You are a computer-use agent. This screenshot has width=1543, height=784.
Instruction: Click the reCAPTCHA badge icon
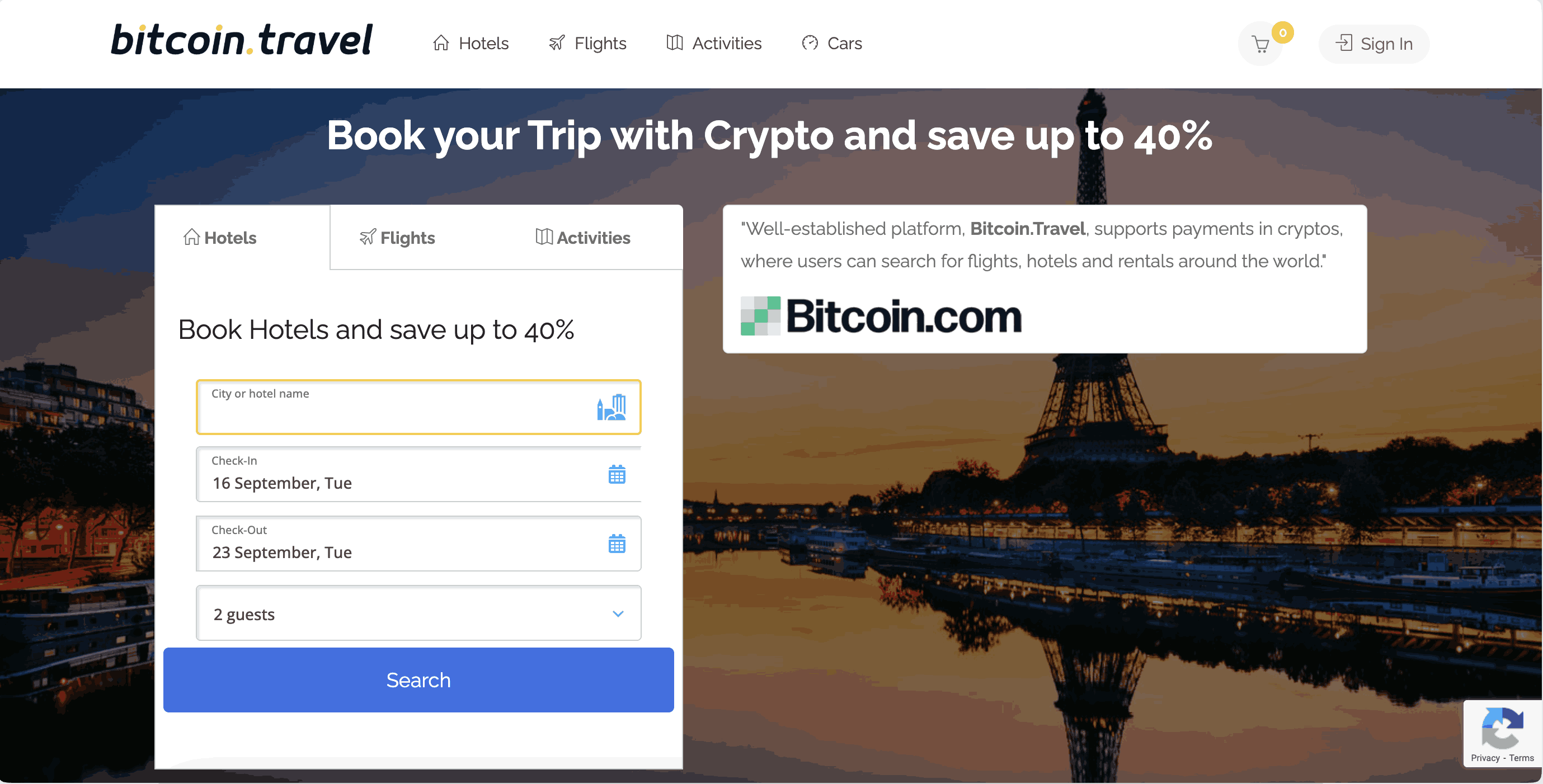[x=1502, y=727]
